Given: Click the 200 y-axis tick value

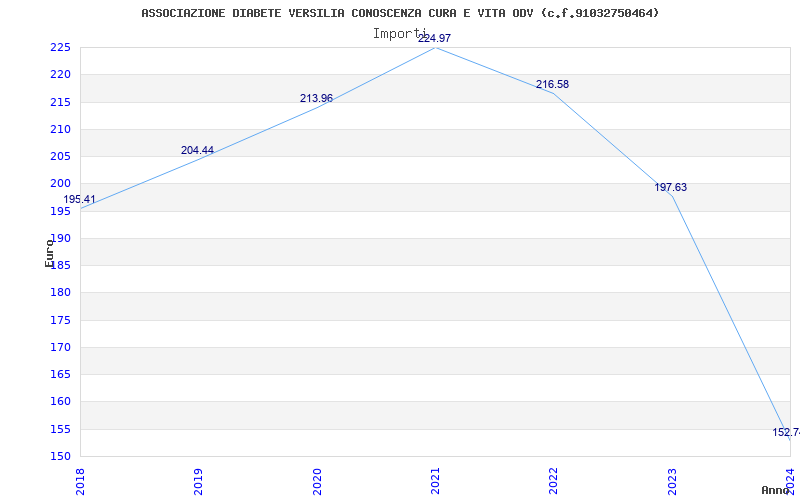Looking at the screenshot, I should 60,184.
